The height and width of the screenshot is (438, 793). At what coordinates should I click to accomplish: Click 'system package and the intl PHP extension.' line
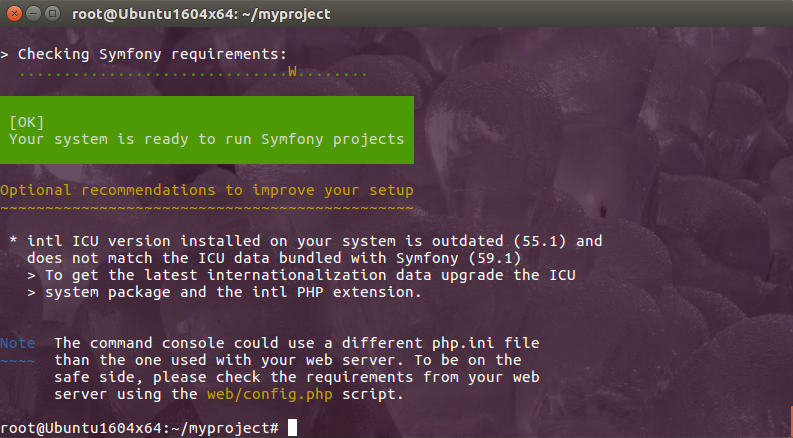pyautogui.click(x=224, y=292)
